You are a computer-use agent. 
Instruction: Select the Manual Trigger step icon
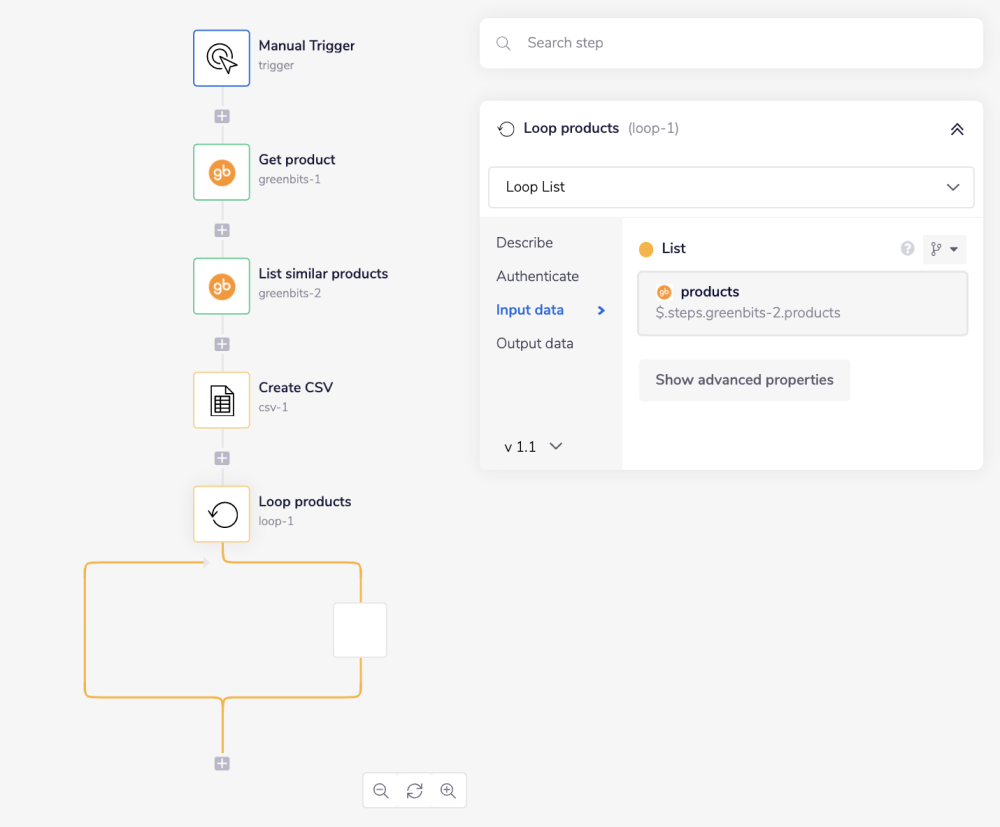pyautogui.click(x=221, y=58)
